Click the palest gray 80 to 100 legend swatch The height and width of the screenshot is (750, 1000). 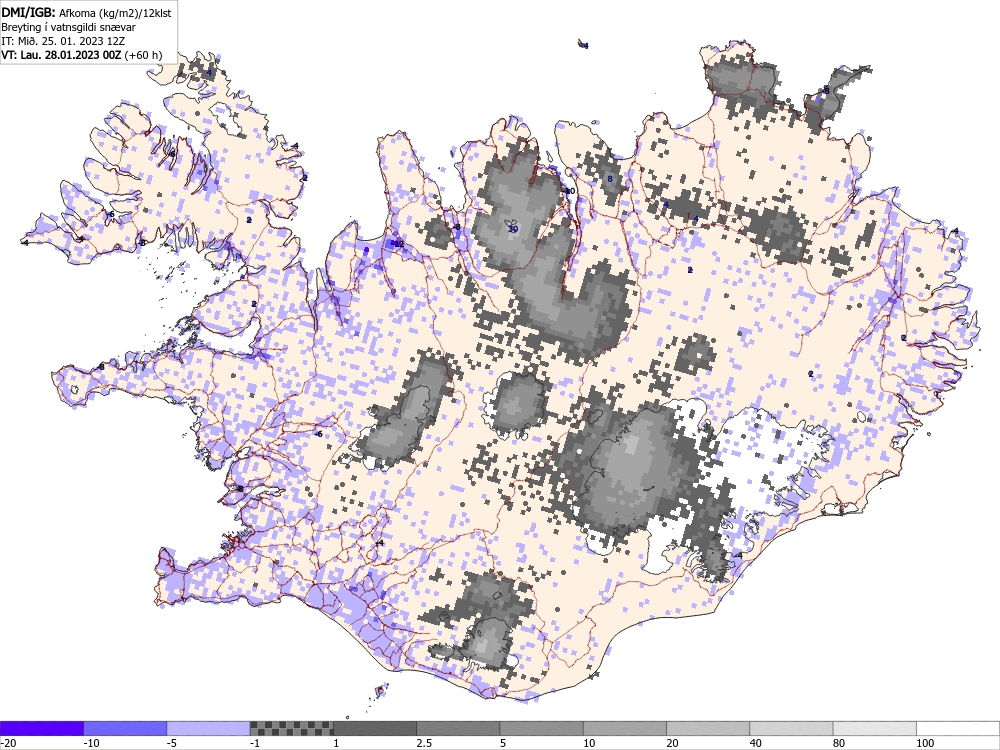[874, 728]
